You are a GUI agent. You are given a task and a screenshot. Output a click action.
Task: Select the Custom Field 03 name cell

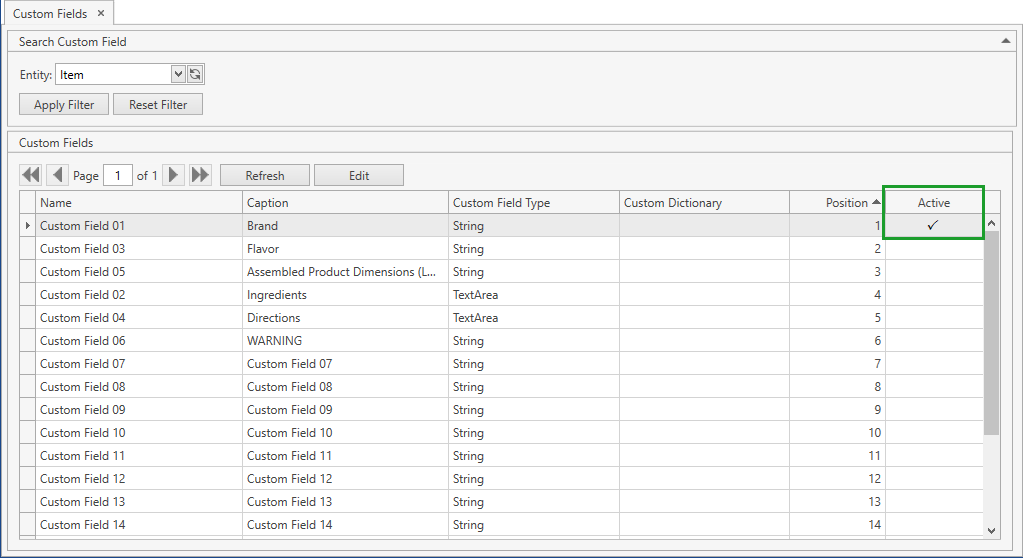pyautogui.click(x=139, y=249)
